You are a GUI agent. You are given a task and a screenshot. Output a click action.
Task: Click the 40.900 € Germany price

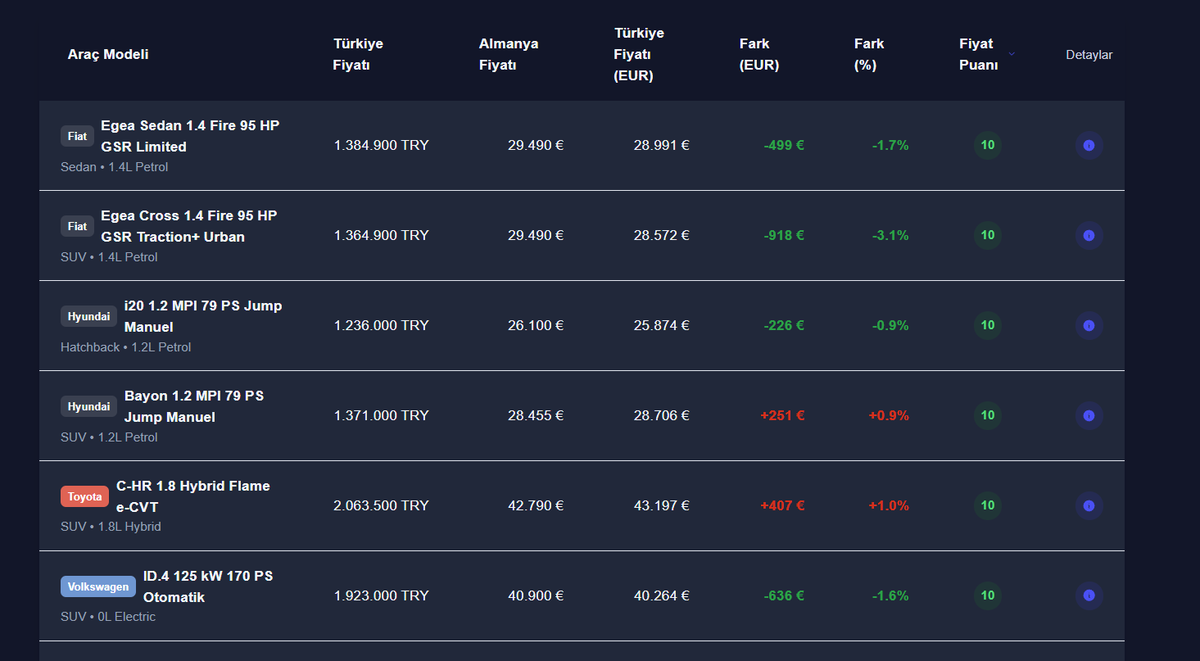536,595
